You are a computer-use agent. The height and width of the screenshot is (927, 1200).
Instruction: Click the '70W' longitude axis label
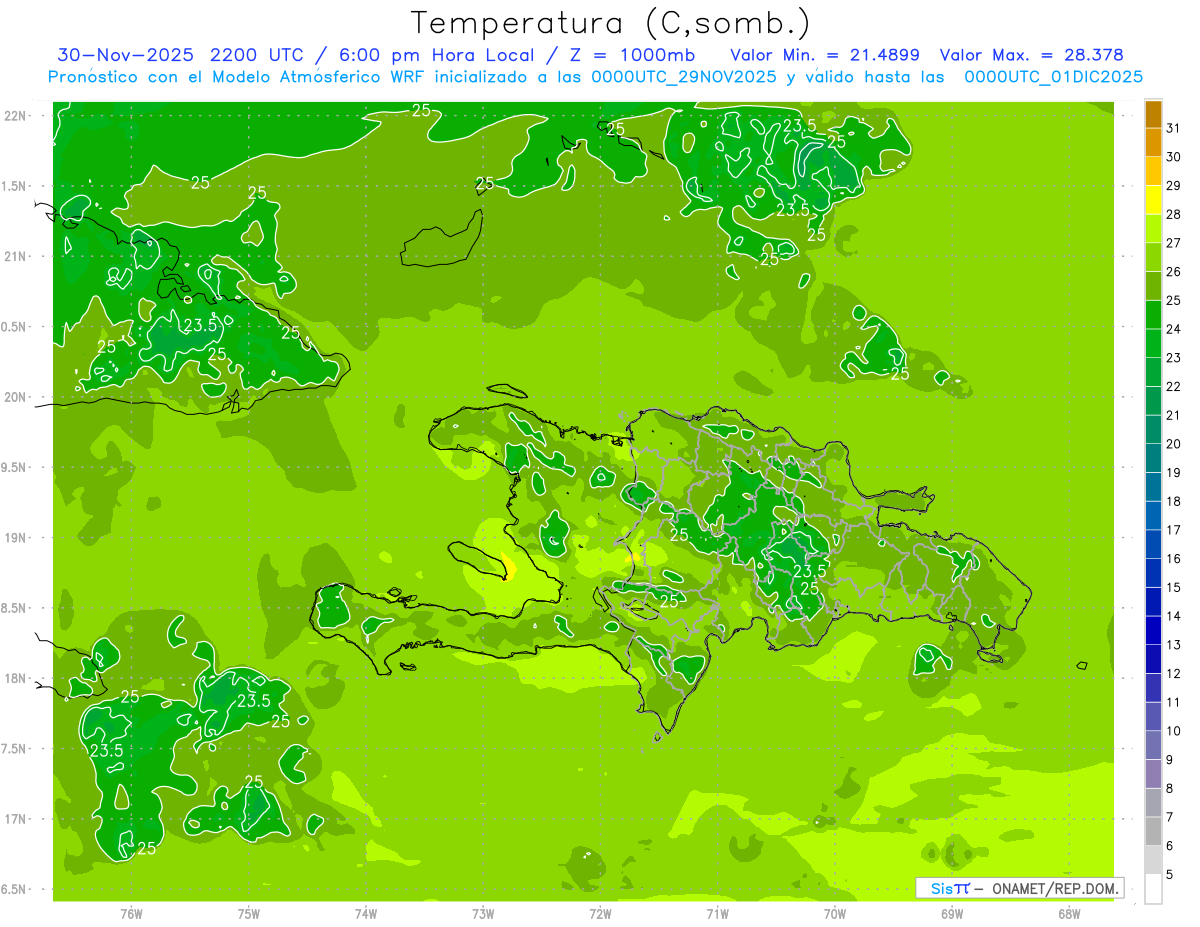pyautogui.click(x=835, y=913)
